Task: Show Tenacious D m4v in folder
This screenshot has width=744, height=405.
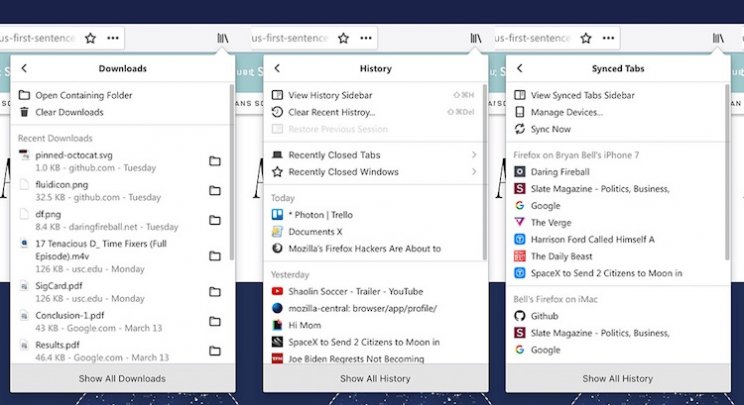Action: click(x=215, y=256)
